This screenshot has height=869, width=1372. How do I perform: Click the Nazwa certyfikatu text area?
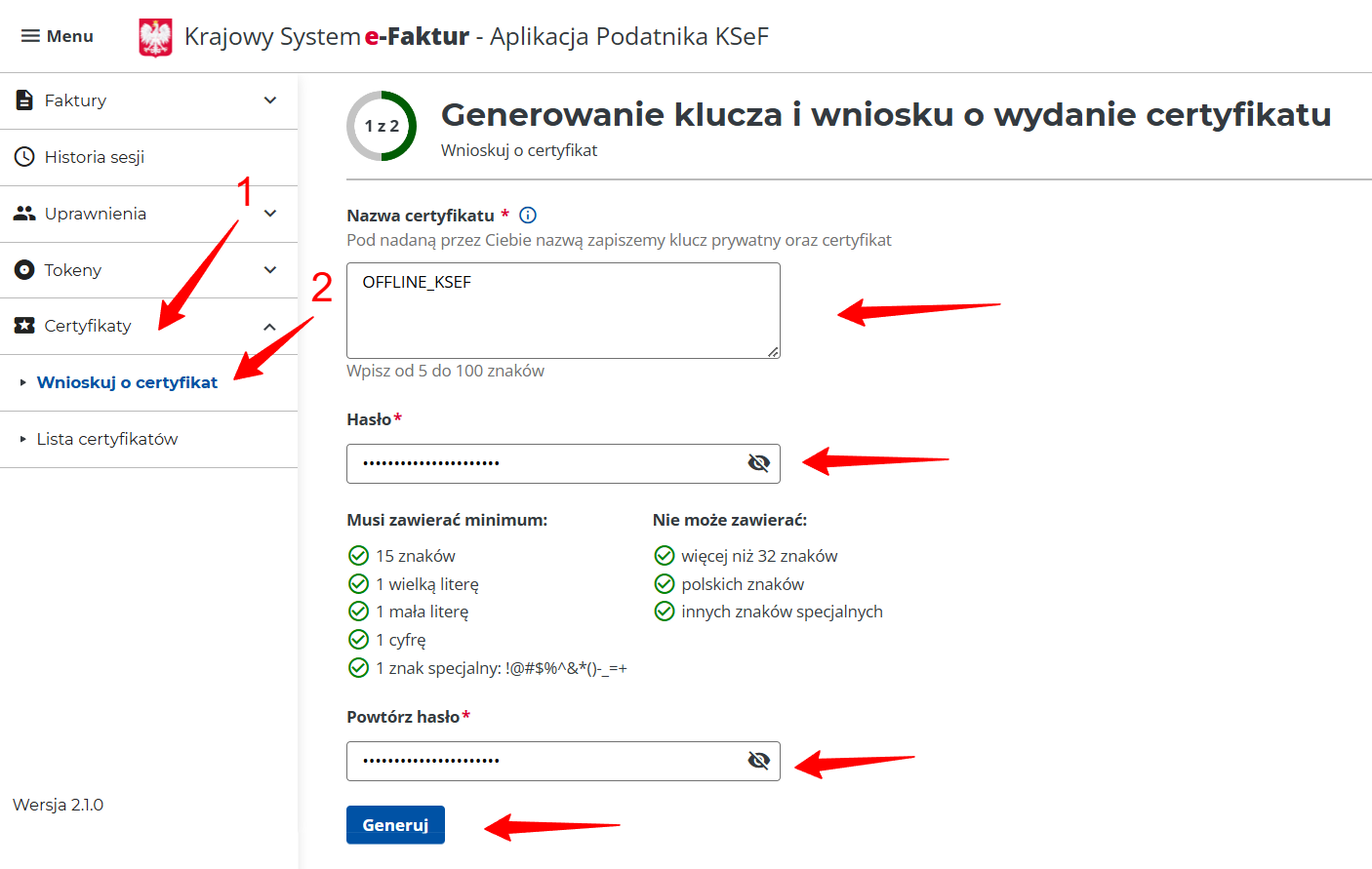pos(563,310)
